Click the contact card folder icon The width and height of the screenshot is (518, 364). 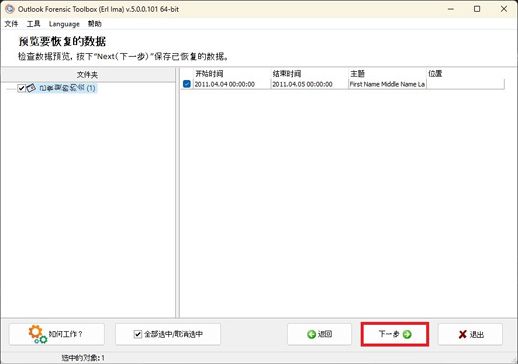click(x=31, y=88)
